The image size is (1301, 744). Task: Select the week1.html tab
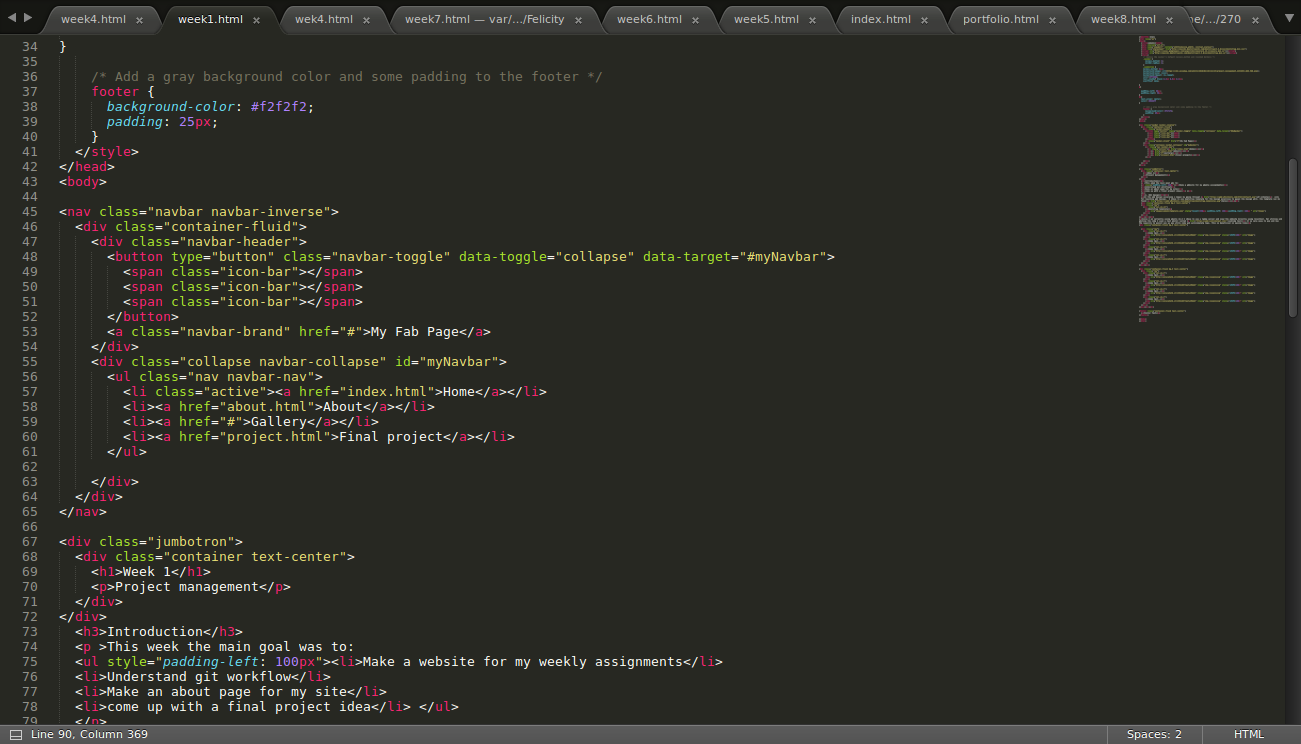[x=210, y=19]
